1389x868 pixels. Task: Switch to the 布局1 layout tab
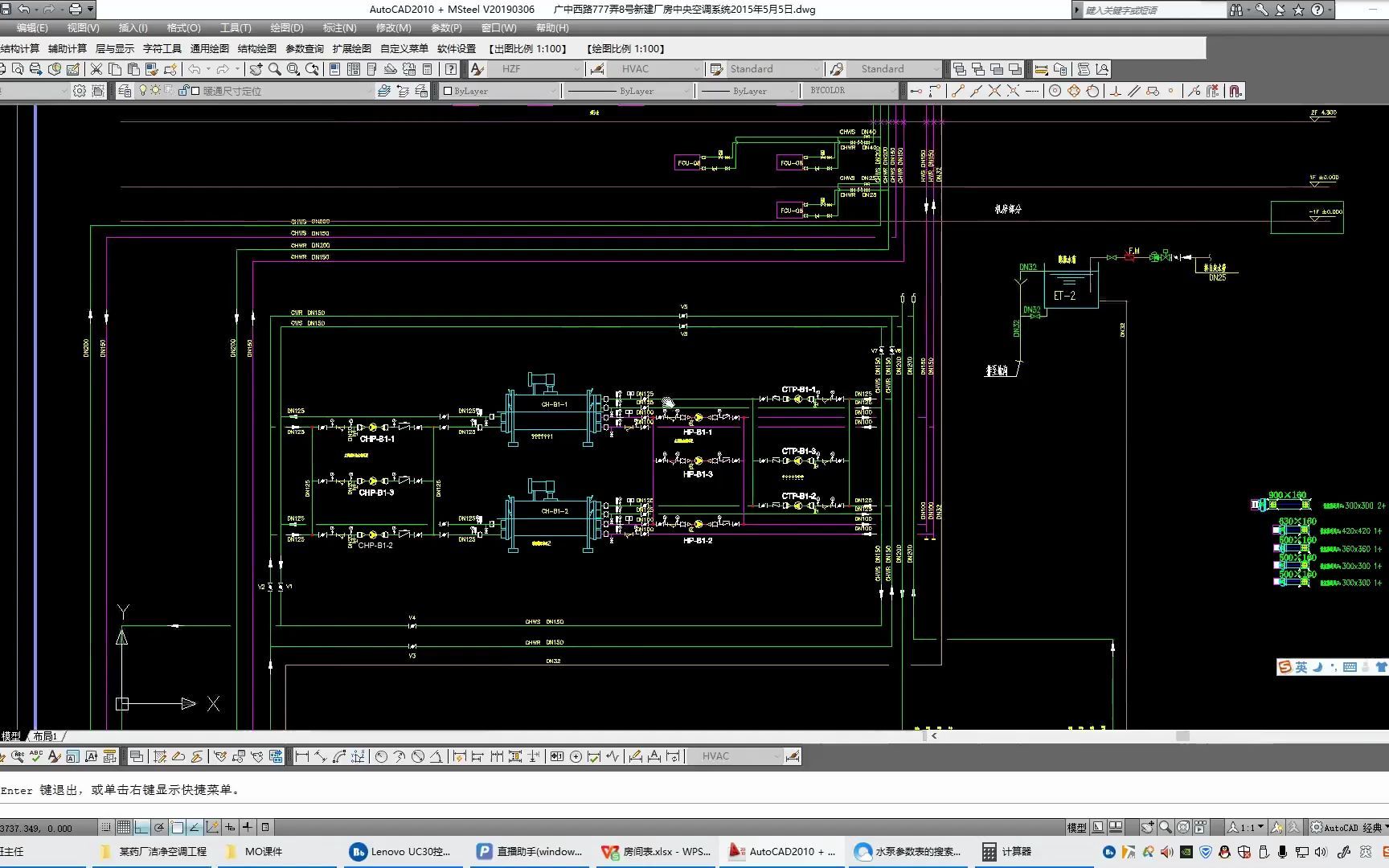coord(45,736)
